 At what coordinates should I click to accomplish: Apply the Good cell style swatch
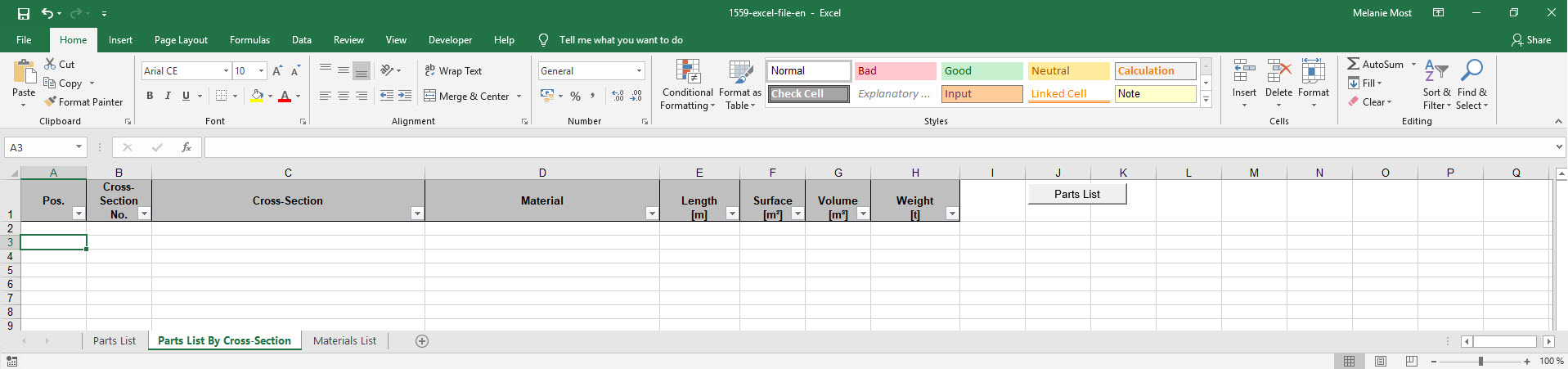tap(982, 71)
